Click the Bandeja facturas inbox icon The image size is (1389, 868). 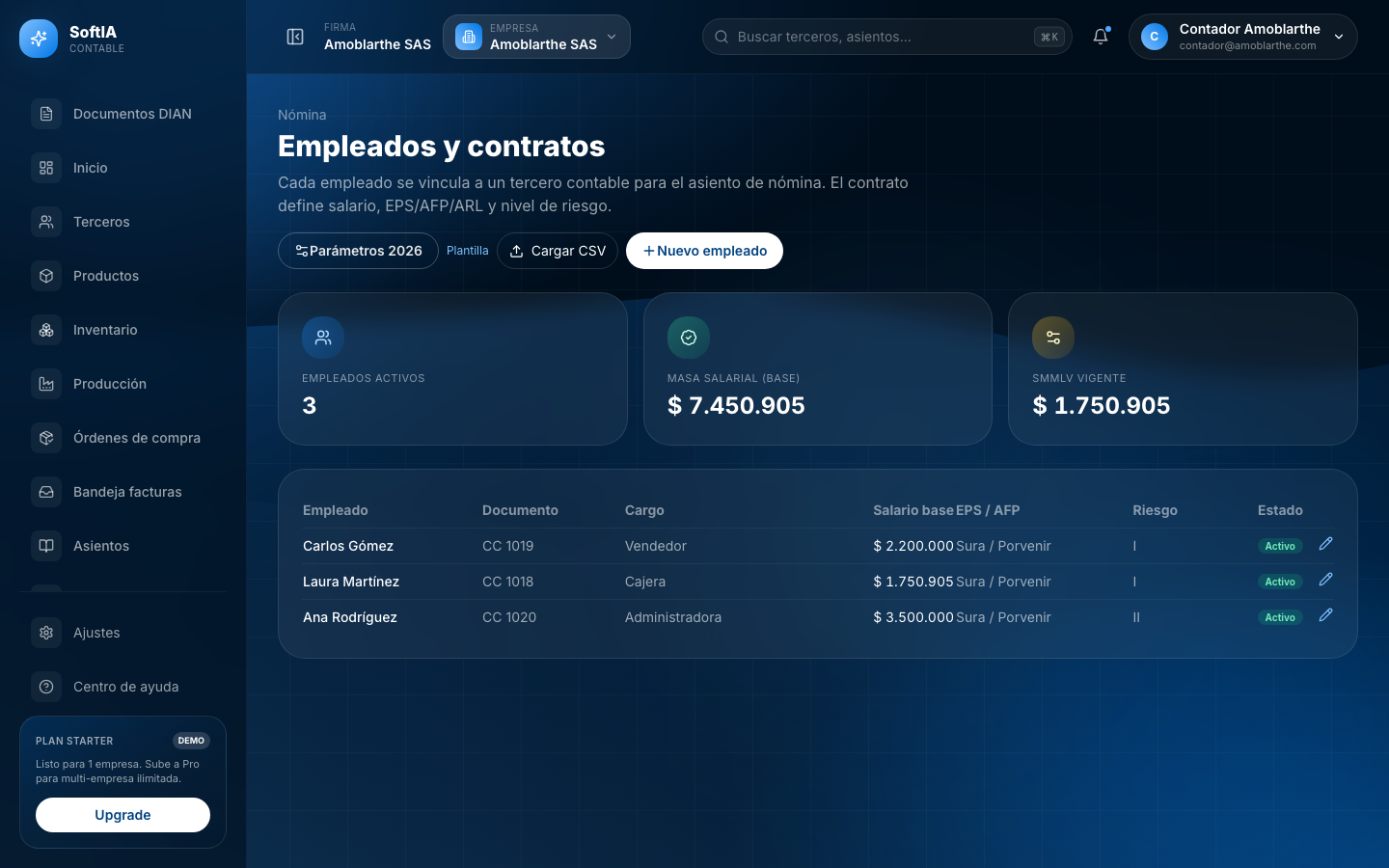click(x=46, y=492)
